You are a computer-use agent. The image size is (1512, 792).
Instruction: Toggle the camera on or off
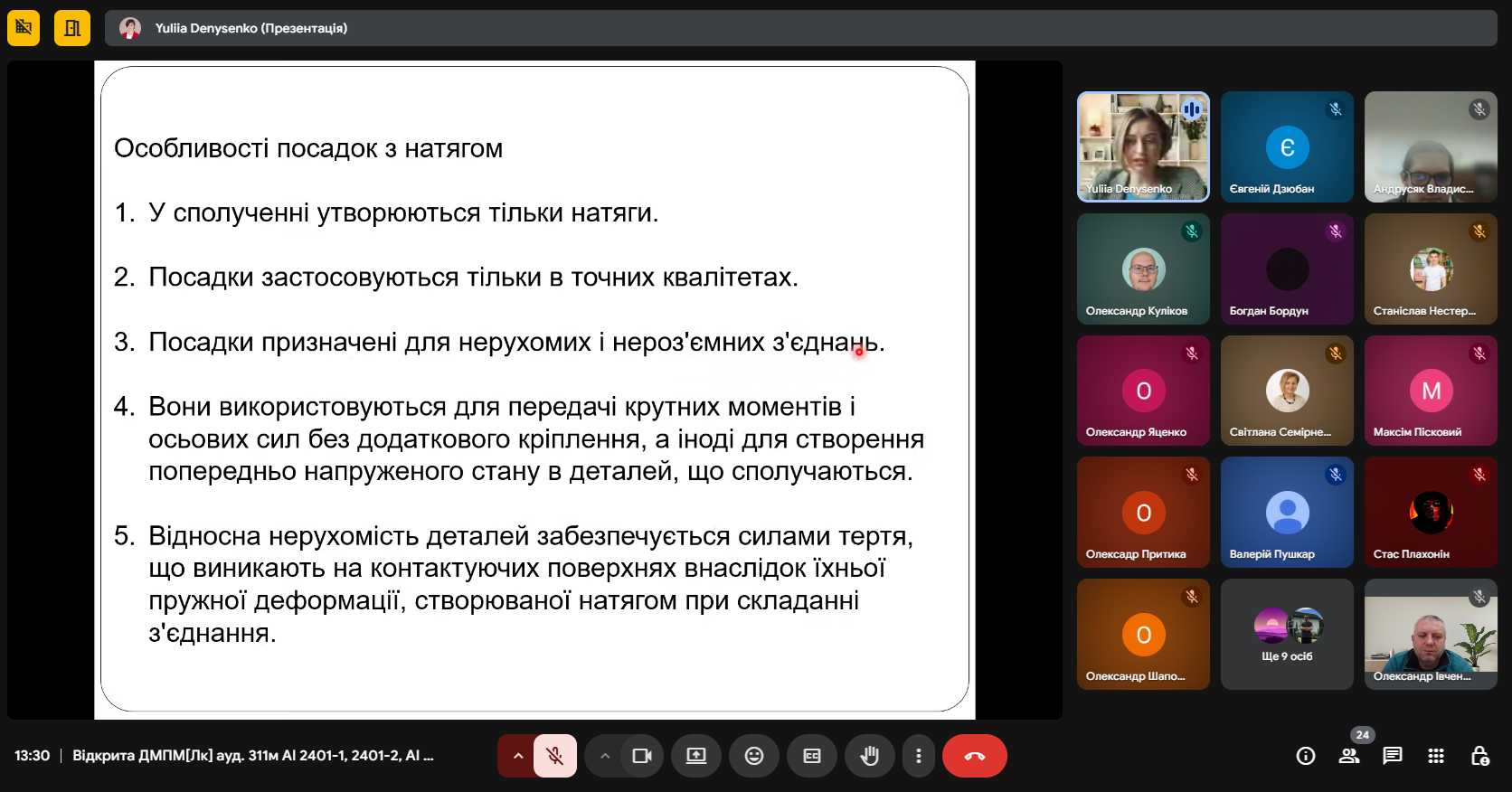pos(642,756)
